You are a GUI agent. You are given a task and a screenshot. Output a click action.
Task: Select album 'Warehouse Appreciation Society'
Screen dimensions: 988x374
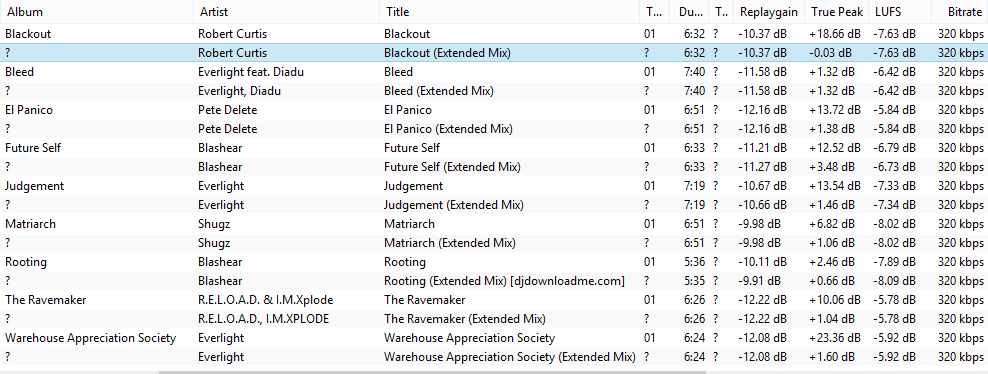[x=91, y=337]
